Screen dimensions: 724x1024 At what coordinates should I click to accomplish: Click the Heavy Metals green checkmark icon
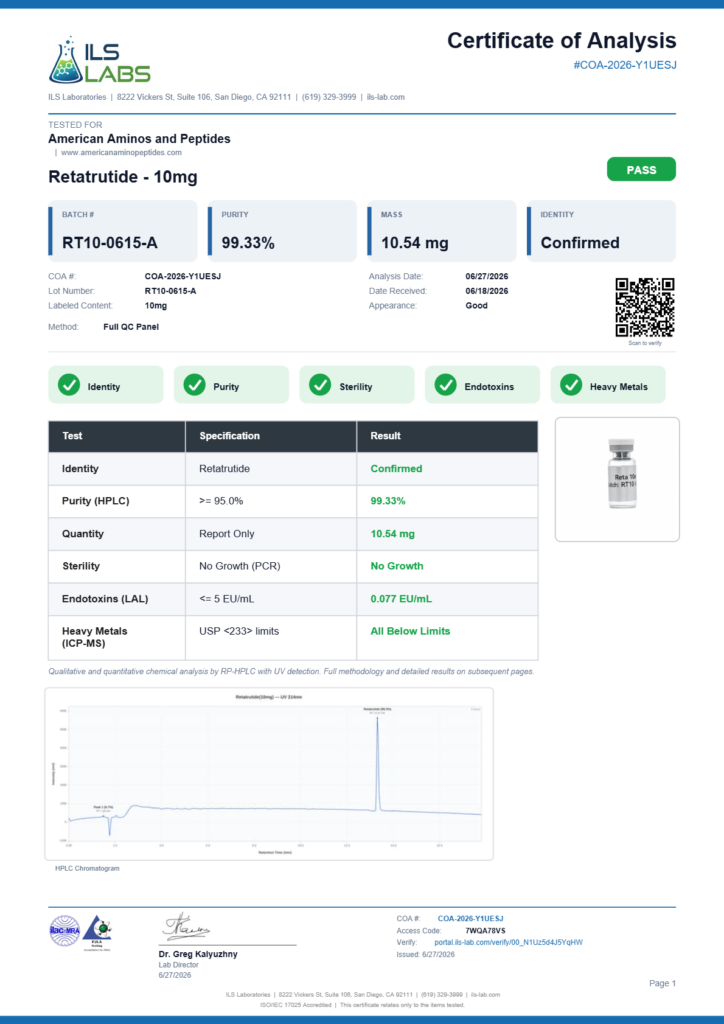tap(571, 385)
